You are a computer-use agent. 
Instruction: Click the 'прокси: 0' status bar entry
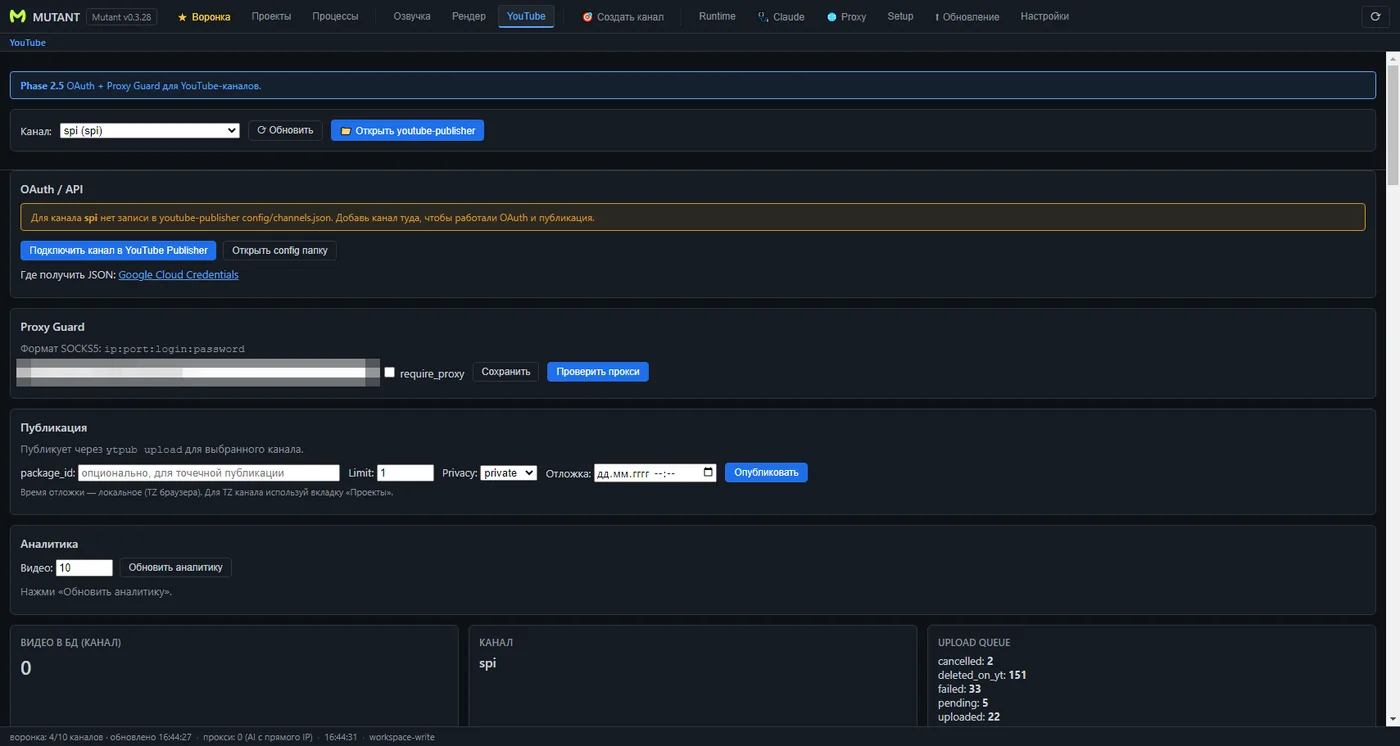coord(258,737)
